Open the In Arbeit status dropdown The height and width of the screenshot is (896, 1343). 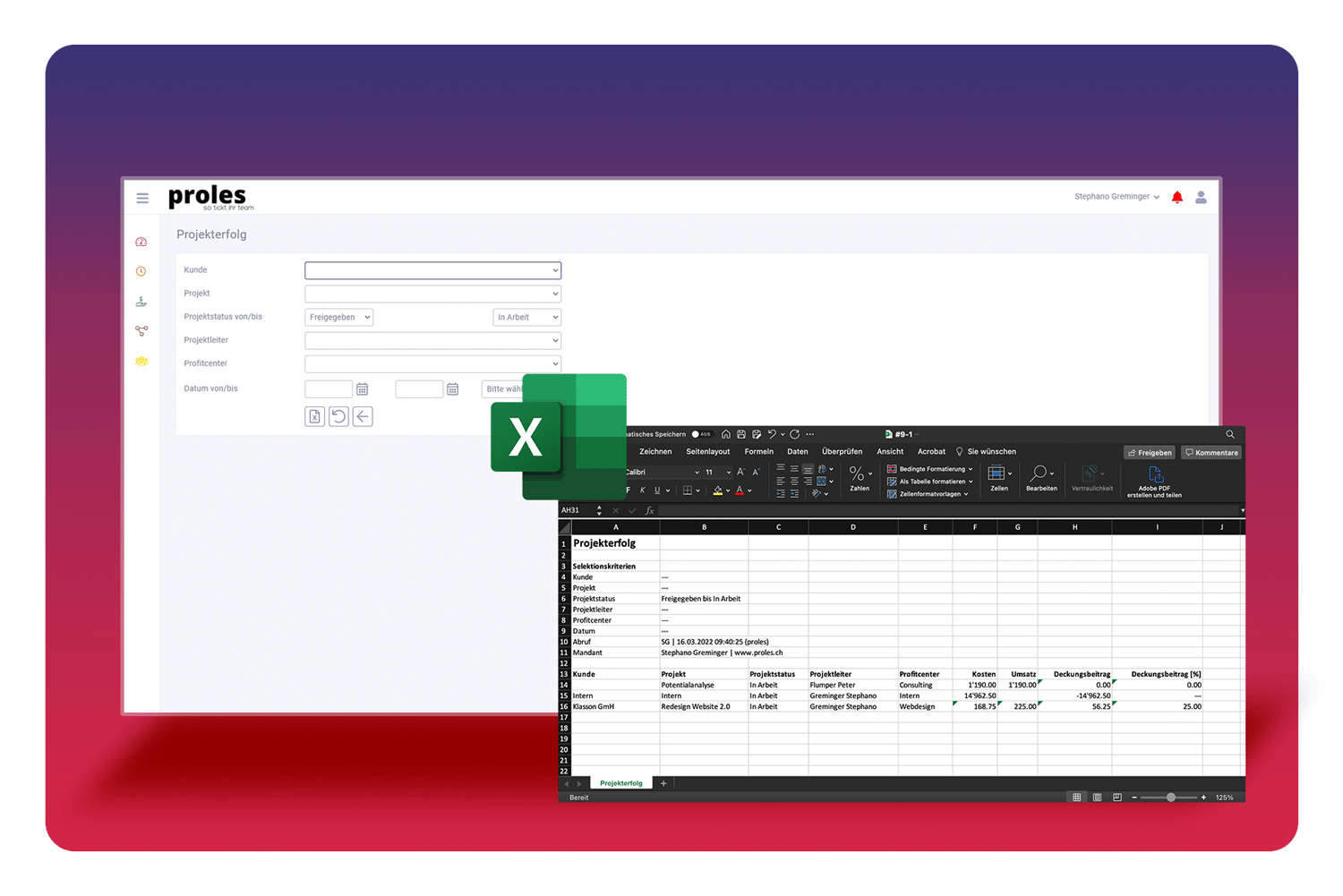[526, 317]
